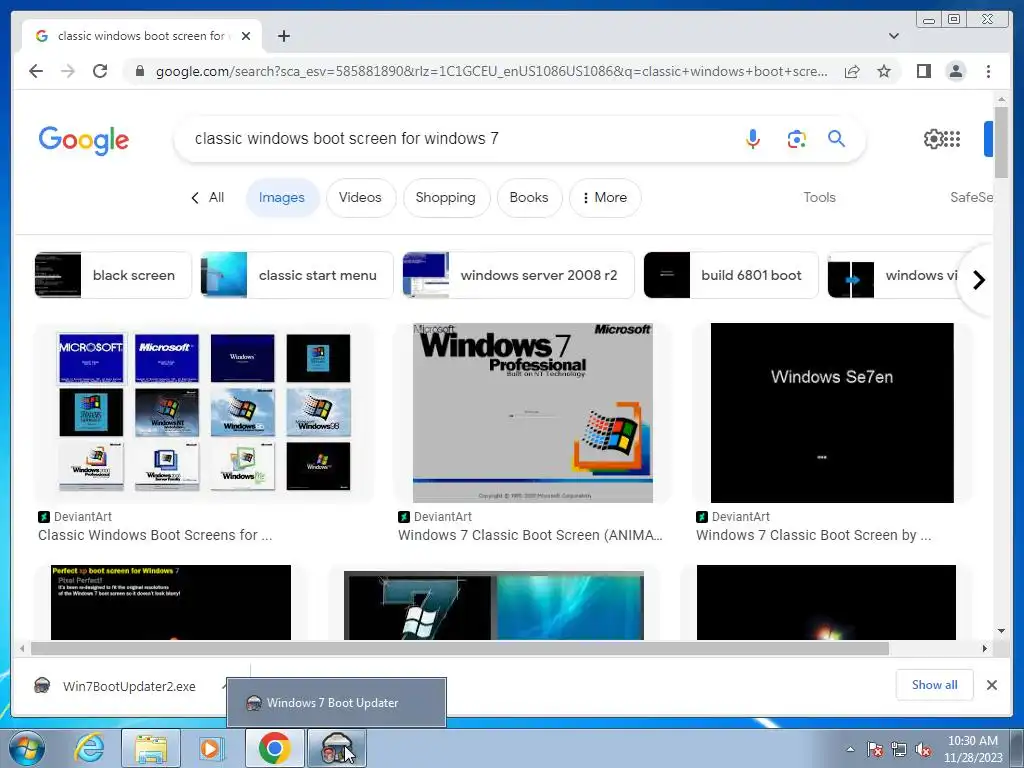Open Action Center flag icon
1024x768 pixels.
coord(874,749)
